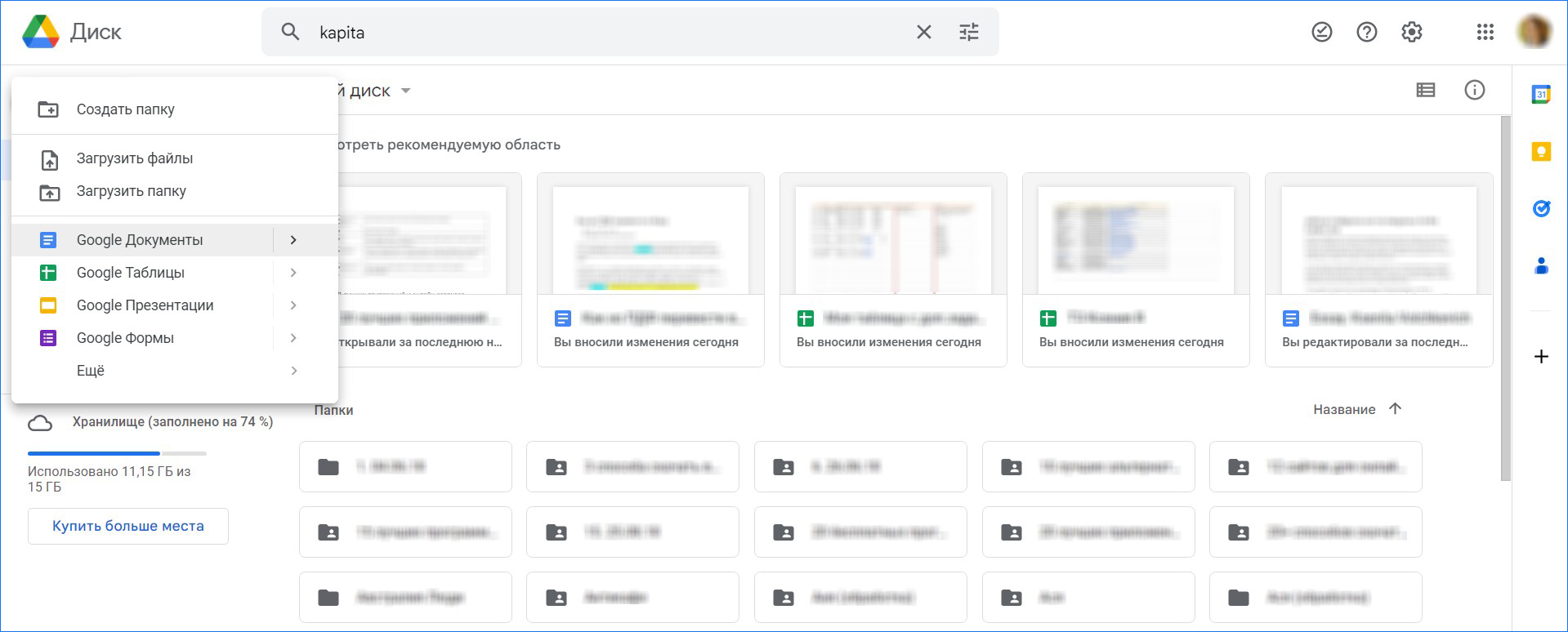Open Google Contacts side panel
The width and height of the screenshot is (1568, 632).
pos(1541,265)
